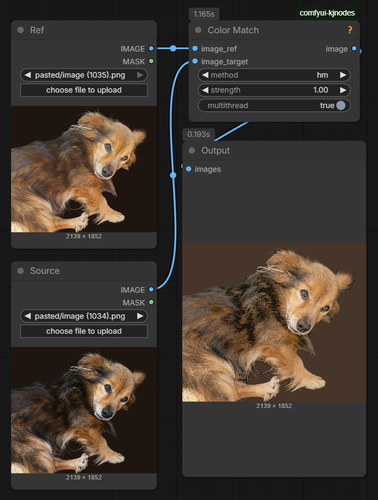The image size is (378, 500).
Task: Click Color Match node title
Action: (233, 30)
